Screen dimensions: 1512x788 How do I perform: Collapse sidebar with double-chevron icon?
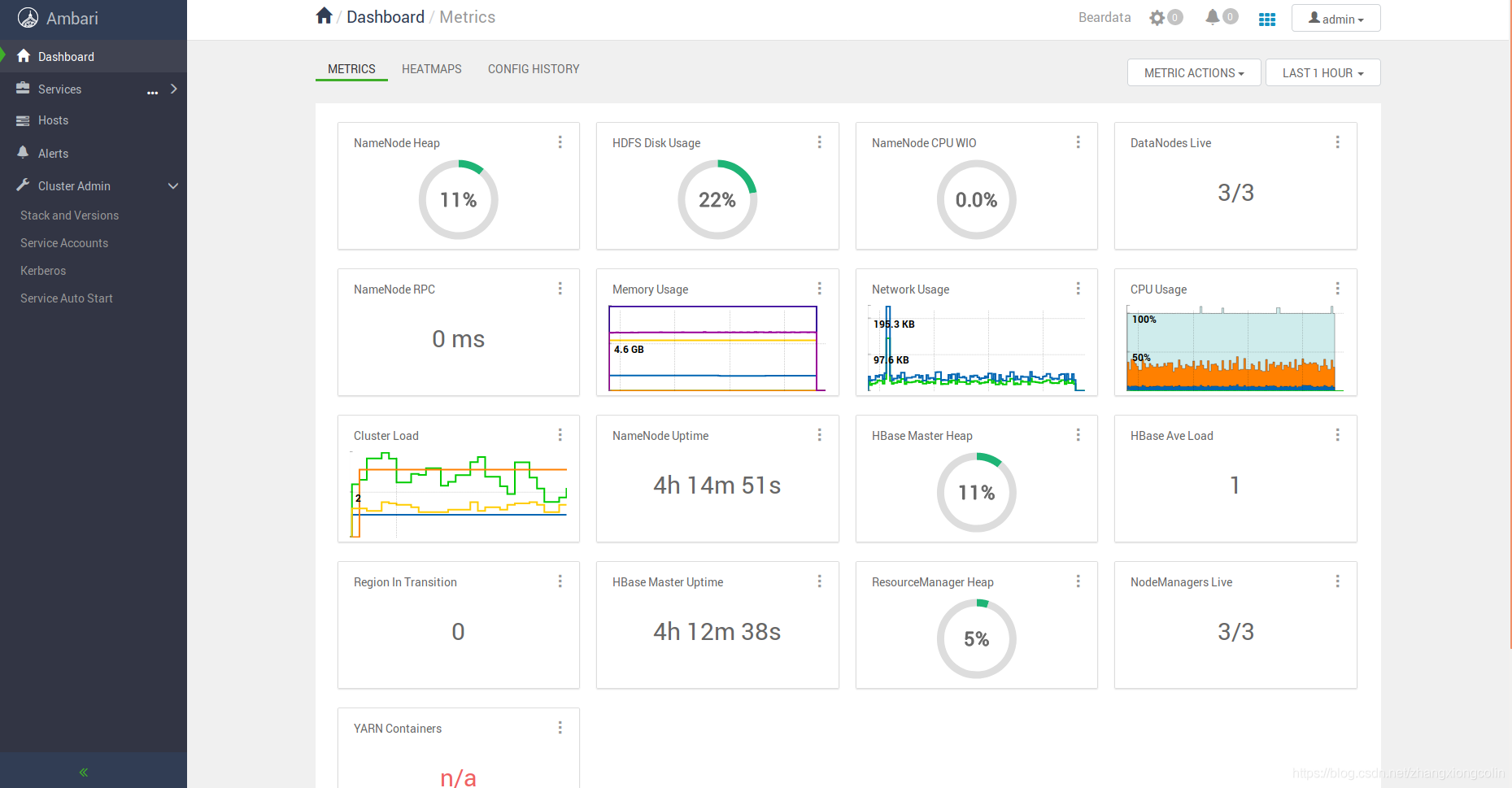(x=83, y=773)
